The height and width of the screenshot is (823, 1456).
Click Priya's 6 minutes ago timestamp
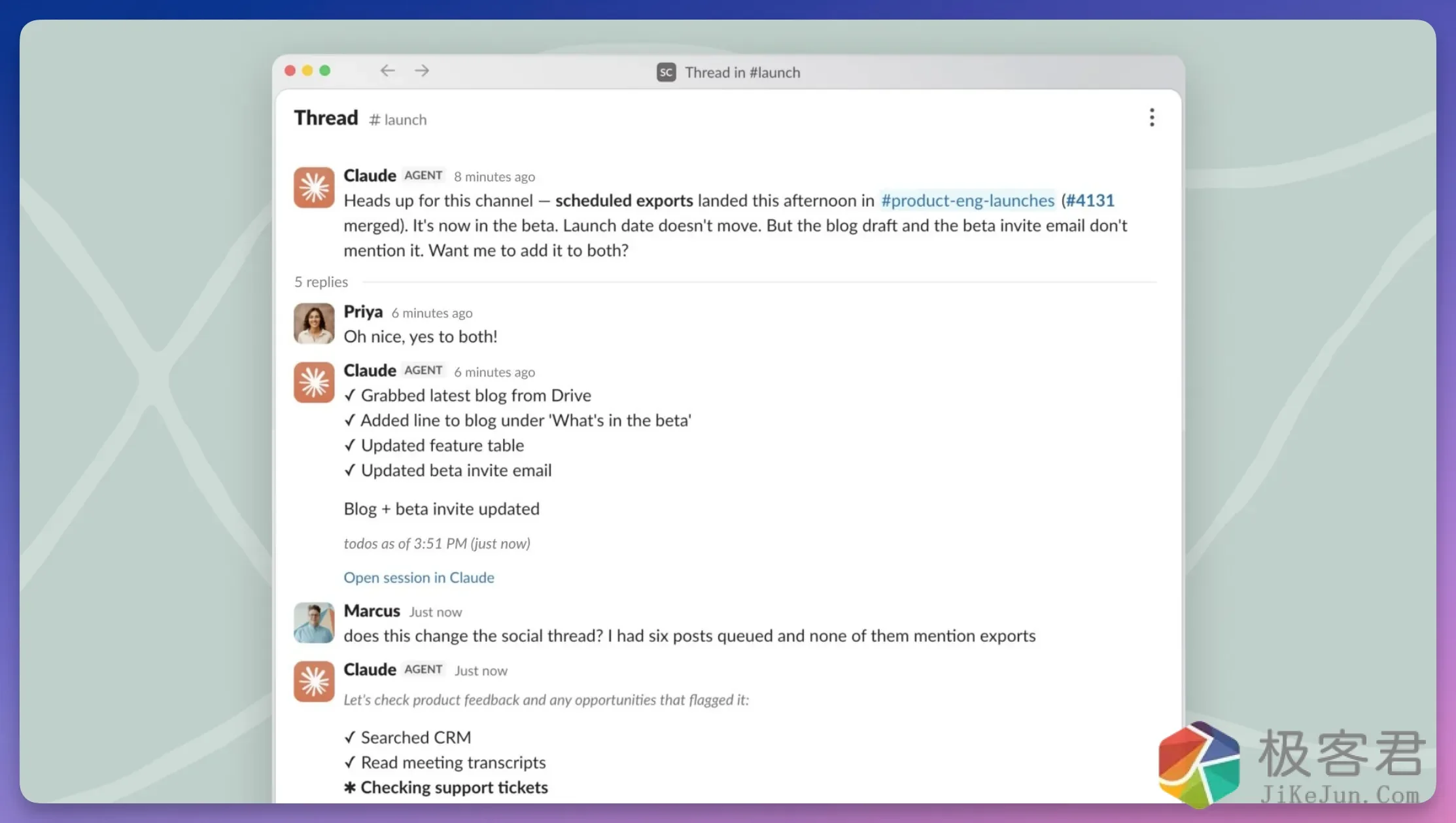(432, 313)
